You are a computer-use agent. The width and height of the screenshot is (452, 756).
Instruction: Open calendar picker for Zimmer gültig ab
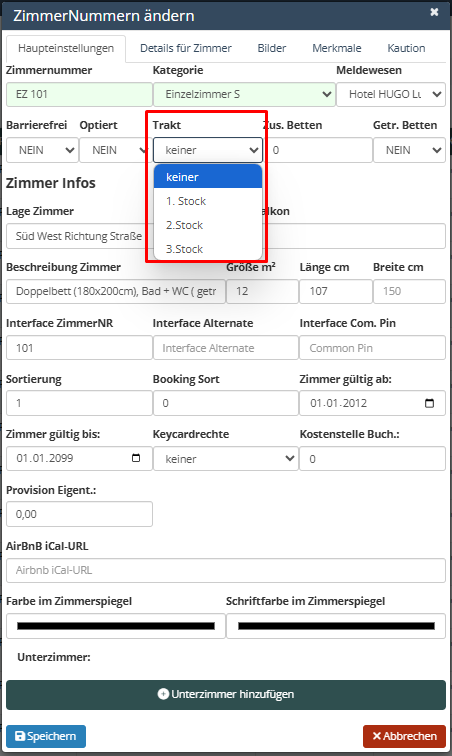429,403
